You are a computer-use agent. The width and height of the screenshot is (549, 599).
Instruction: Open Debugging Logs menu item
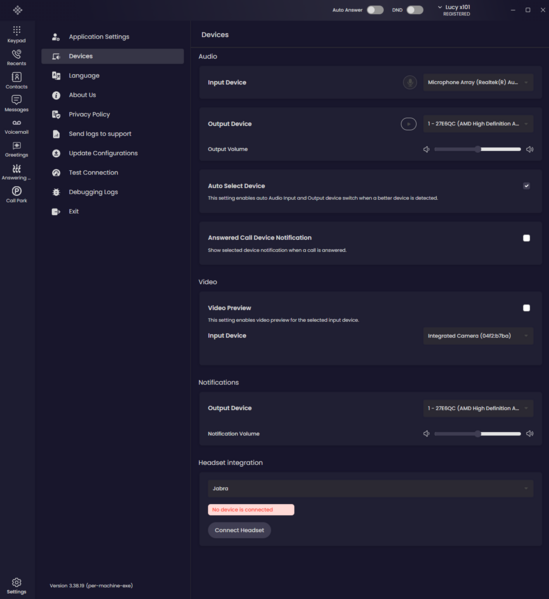click(x=112, y=192)
